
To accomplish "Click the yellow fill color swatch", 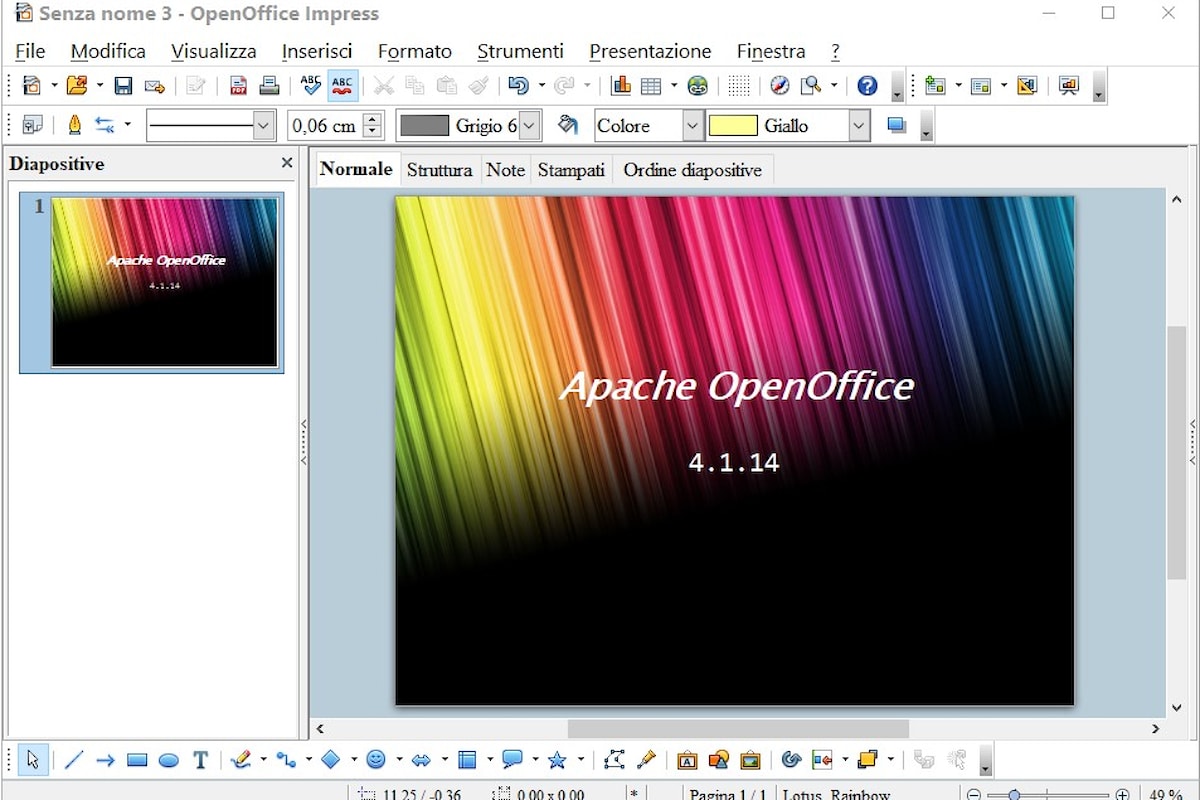I will click(x=733, y=125).
